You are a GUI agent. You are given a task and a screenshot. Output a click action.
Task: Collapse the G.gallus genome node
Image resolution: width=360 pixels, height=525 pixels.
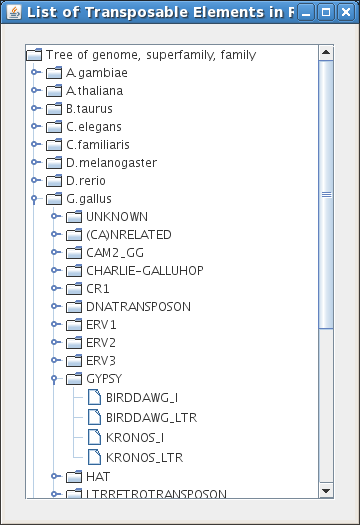(x=34, y=199)
